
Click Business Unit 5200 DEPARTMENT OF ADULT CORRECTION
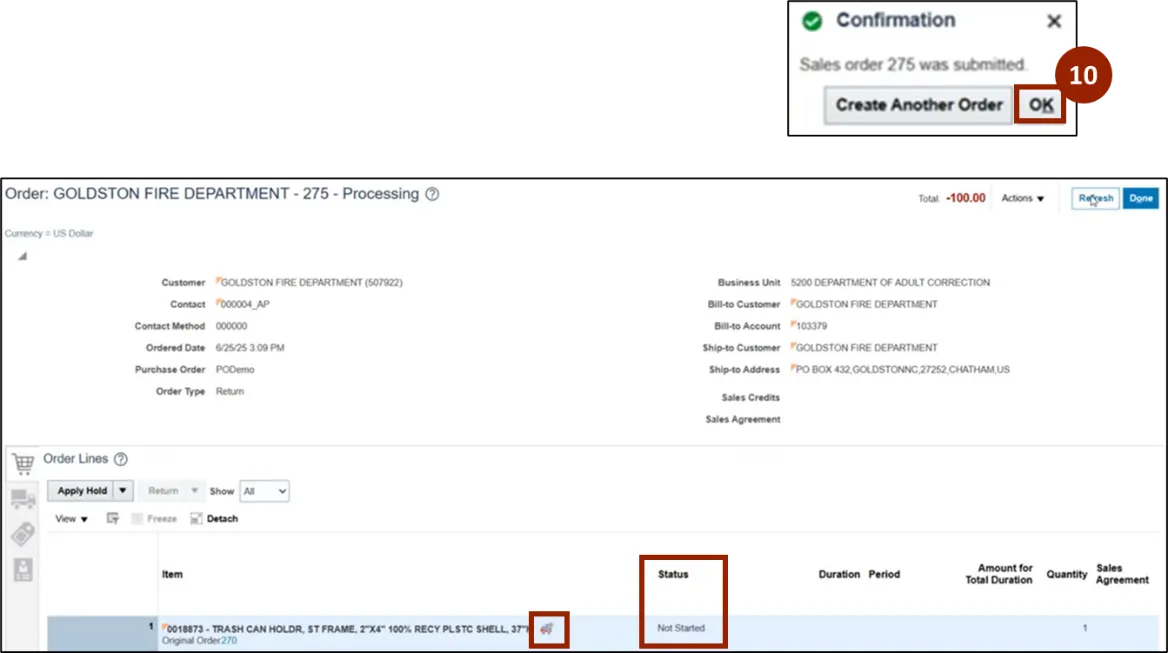tap(890, 283)
